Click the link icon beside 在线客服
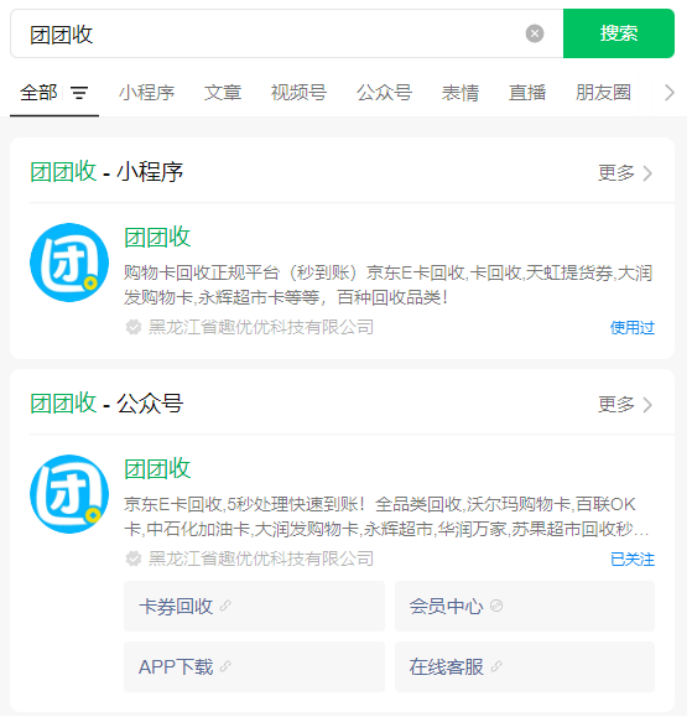Screen dimensions: 692x717 click(x=497, y=666)
